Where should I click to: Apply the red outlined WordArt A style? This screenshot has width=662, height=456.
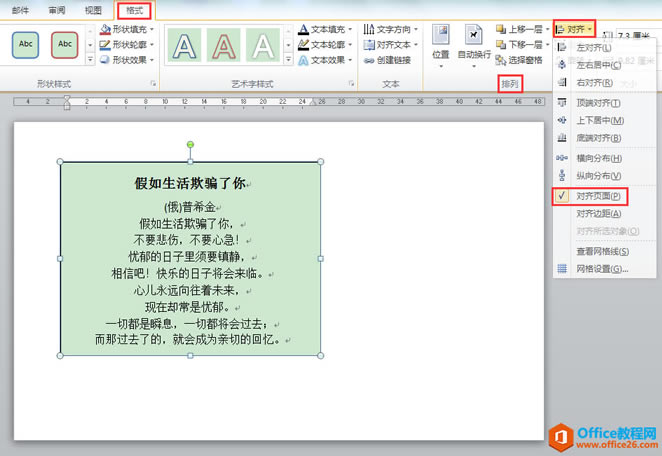pos(224,46)
